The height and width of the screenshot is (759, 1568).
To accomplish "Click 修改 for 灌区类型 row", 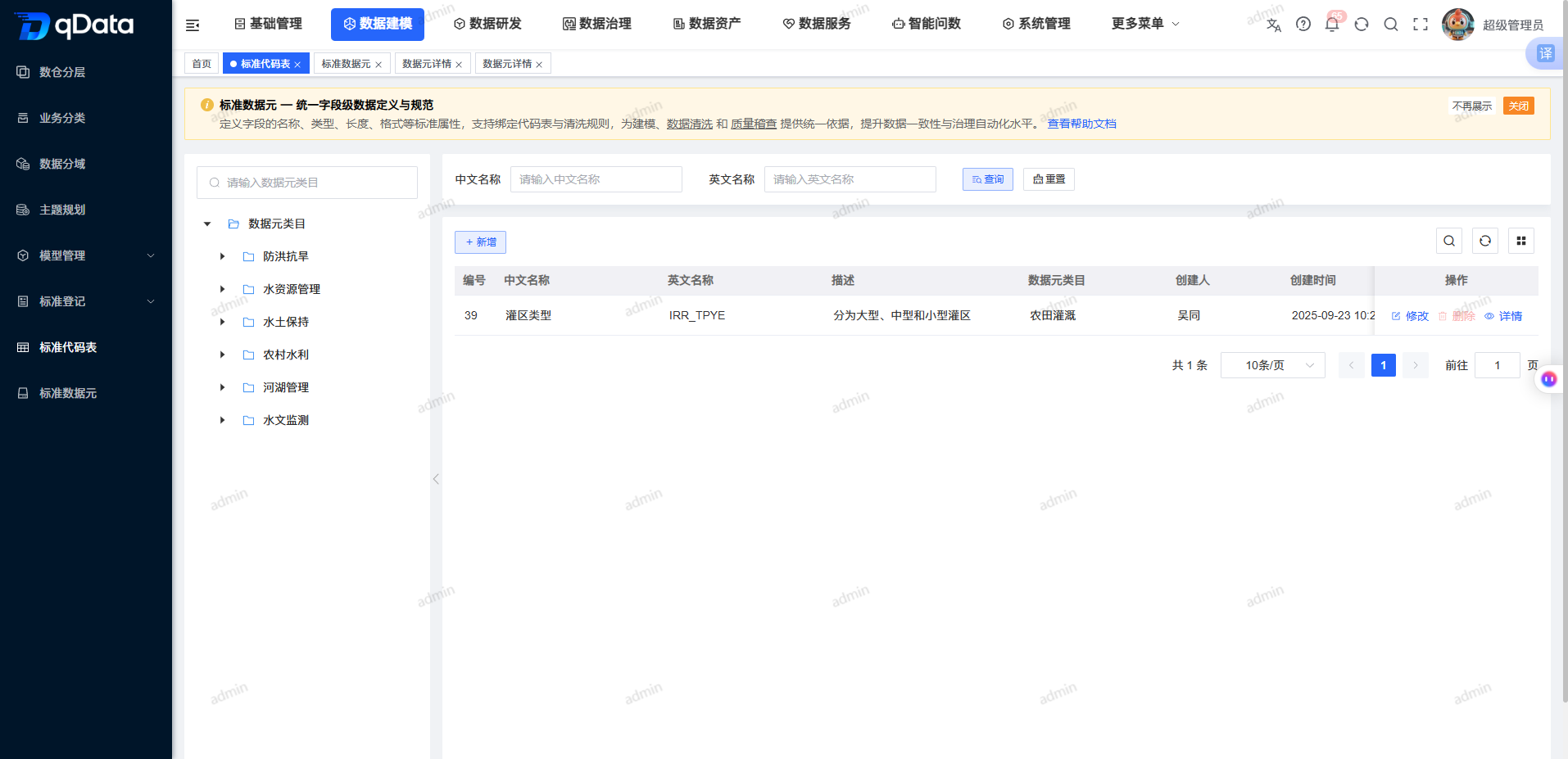I will point(1410,316).
